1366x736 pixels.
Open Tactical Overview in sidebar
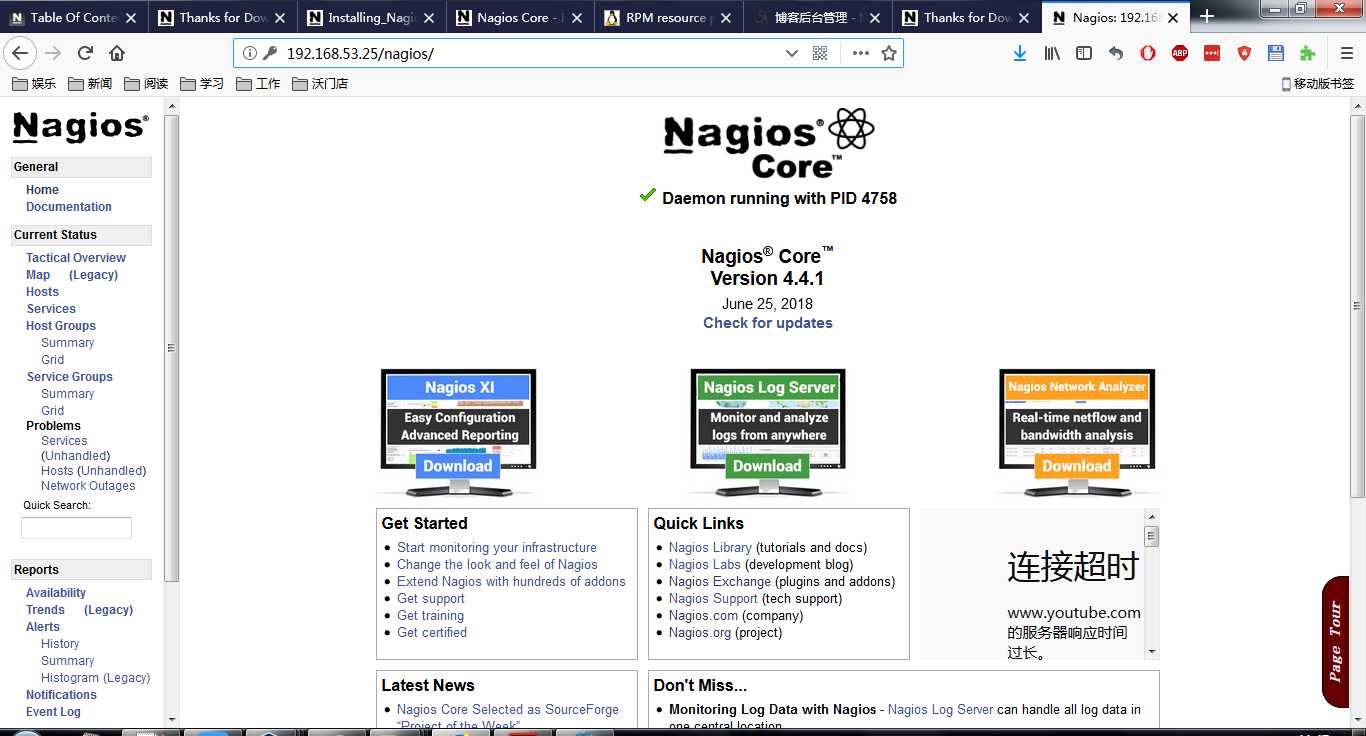point(76,258)
